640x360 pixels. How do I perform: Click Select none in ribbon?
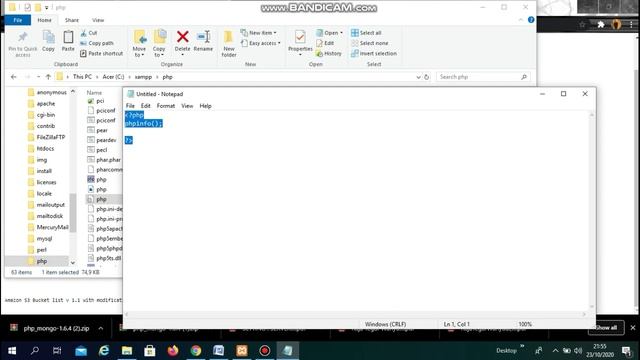pyautogui.click(x=370, y=43)
